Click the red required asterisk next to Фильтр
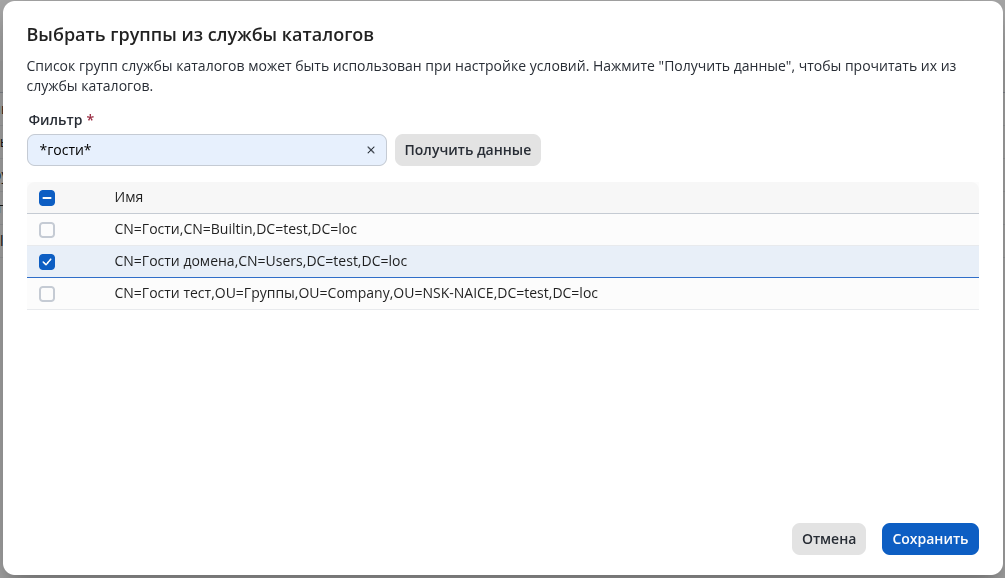The height and width of the screenshot is (578, 1005). [x=91, y=120]
